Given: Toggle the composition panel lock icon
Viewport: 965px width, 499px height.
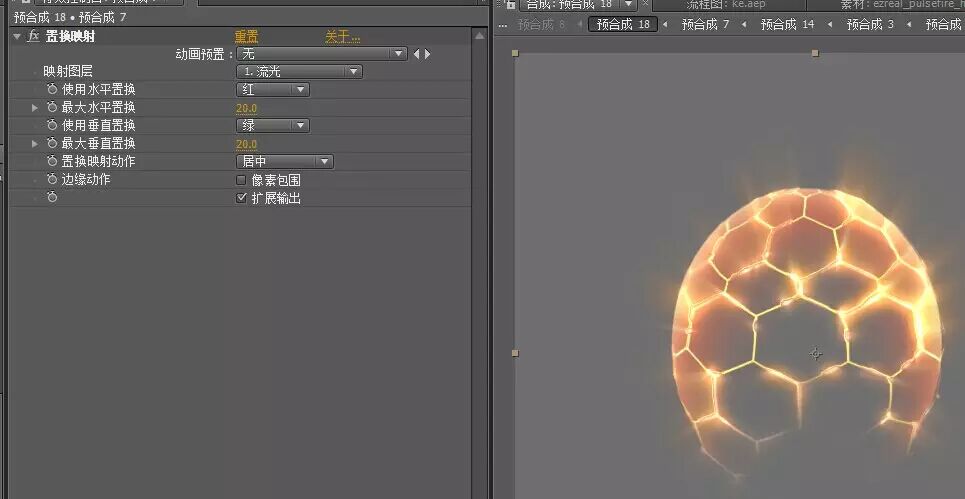Looking at the screenshot, I should click(x=510, y=4).
